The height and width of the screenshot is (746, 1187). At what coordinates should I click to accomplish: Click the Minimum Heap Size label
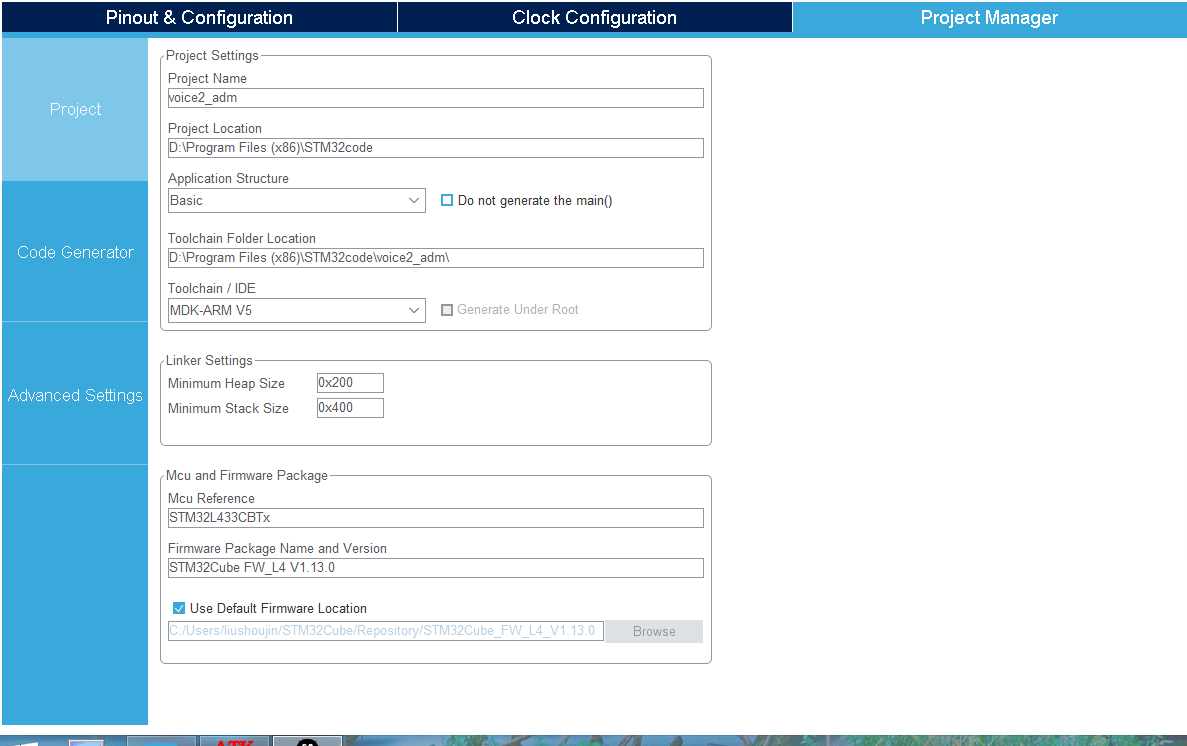226,383
